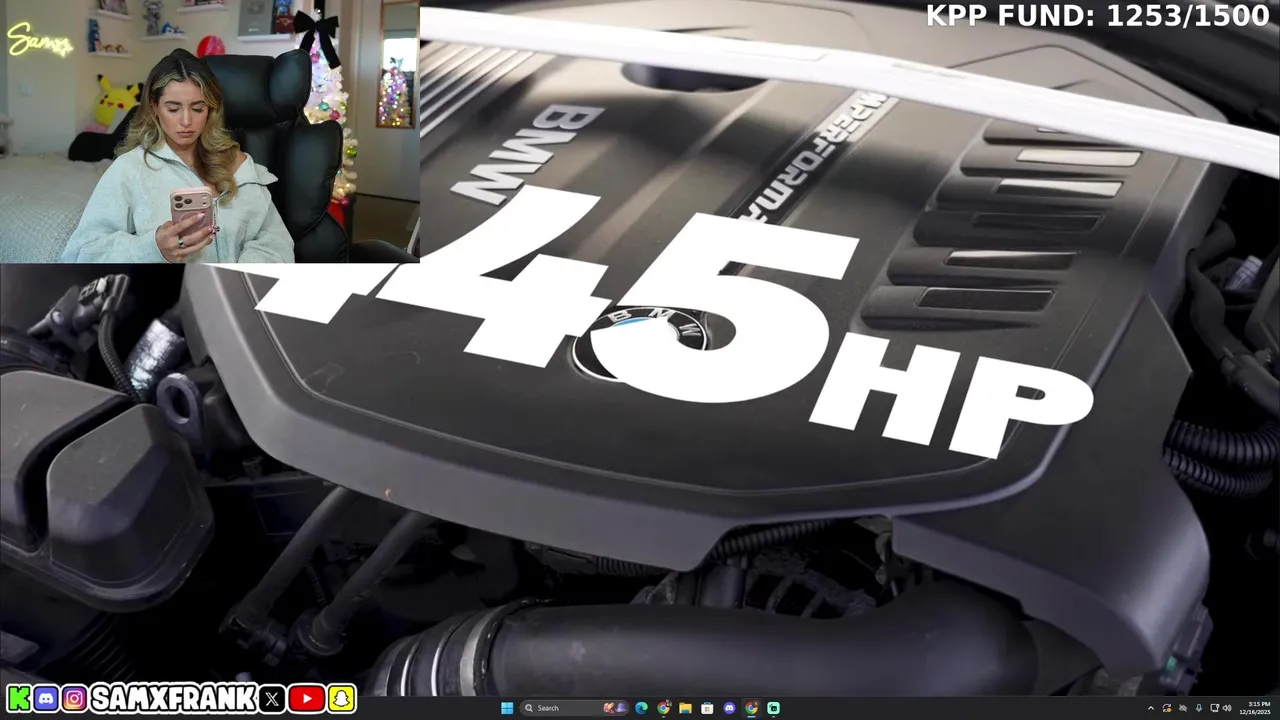
Task: Launch Microsoft Store from the taskbar
Action: [707, 708]
